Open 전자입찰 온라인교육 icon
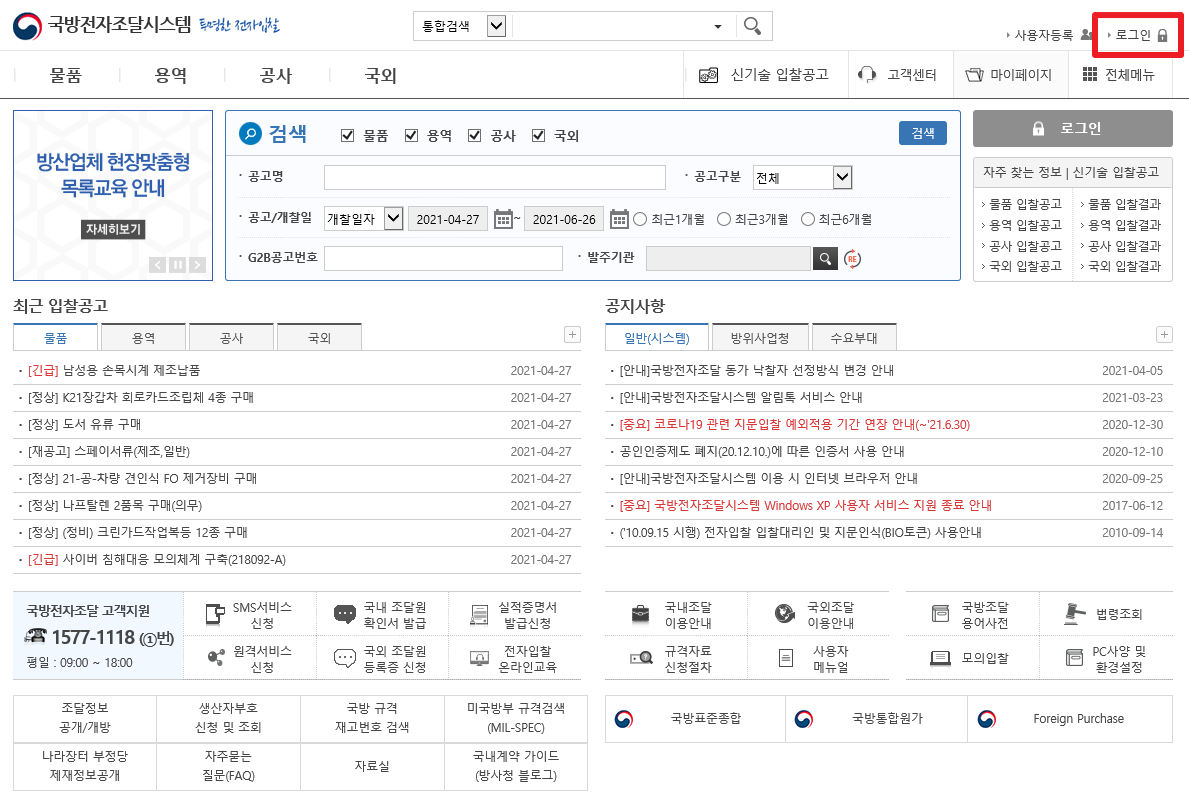 point(479,658)
